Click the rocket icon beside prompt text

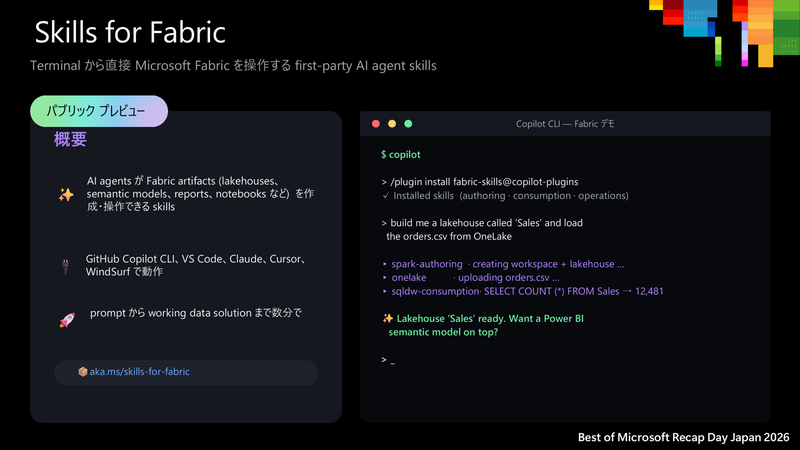[67, 320]
